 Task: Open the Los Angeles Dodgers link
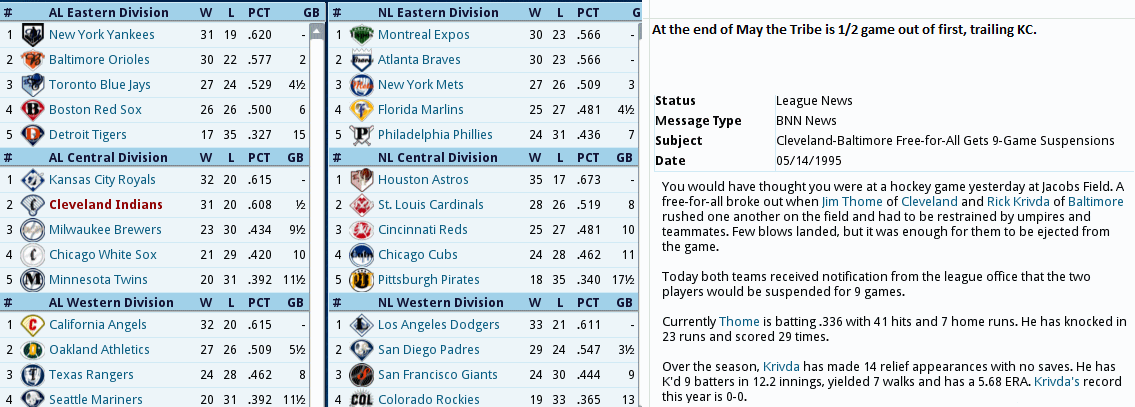[x=439, y=324]
